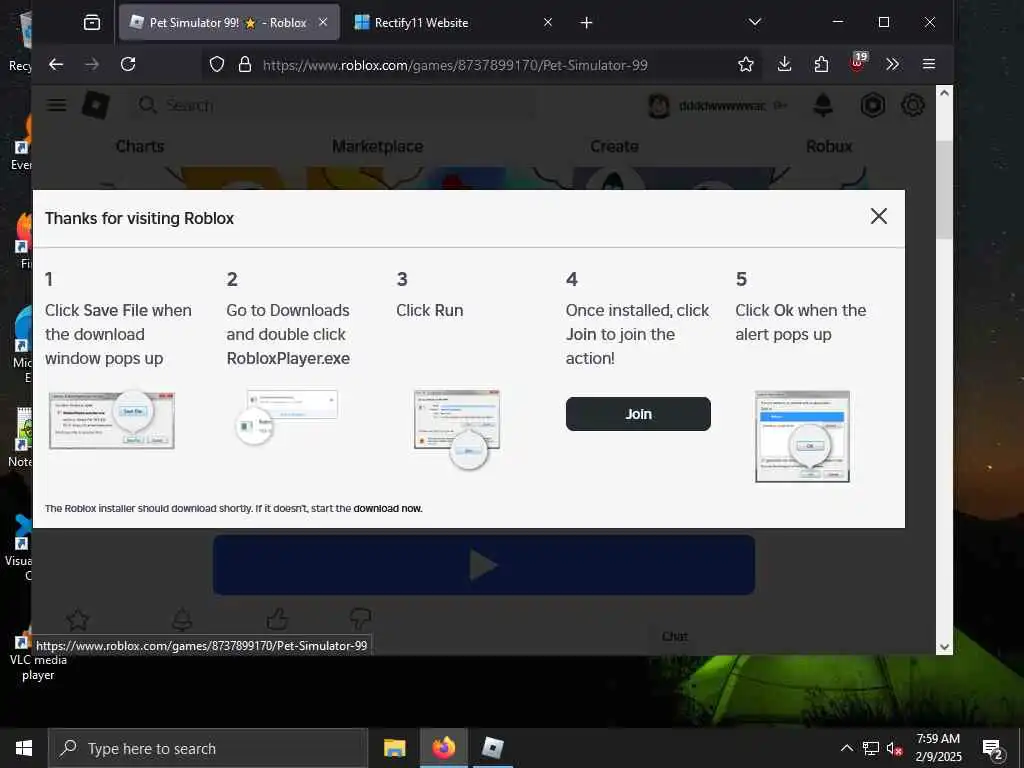Click the Firefox View icon in tab bar

pyautogui.click(x=92, y=23)
